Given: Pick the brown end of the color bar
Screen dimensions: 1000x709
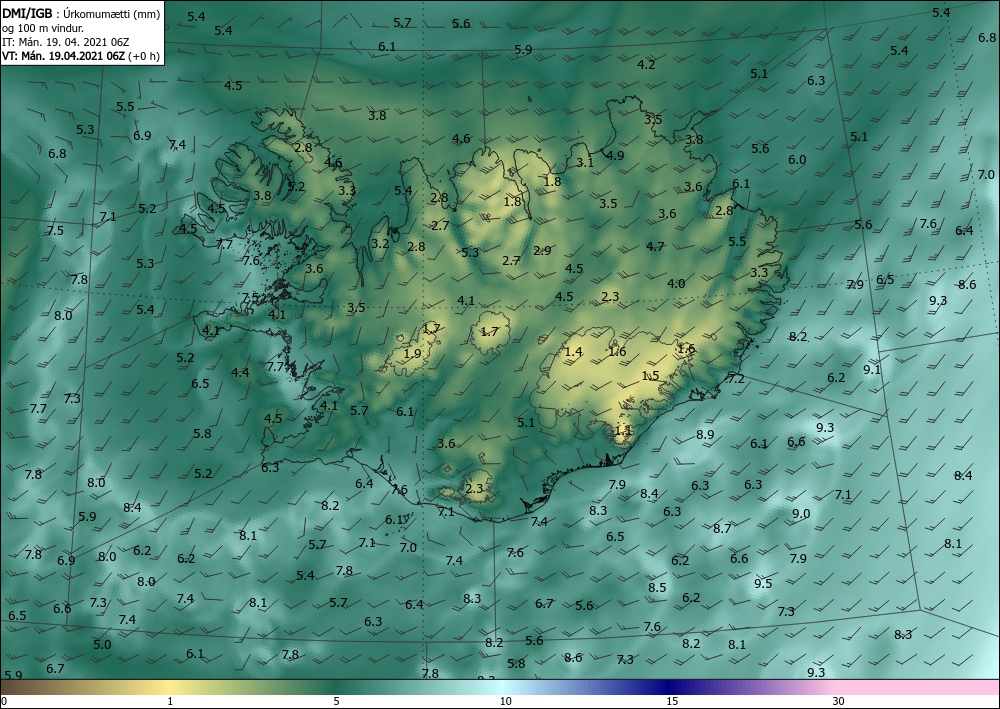Looking at the screenshot, I should (19, 687).
